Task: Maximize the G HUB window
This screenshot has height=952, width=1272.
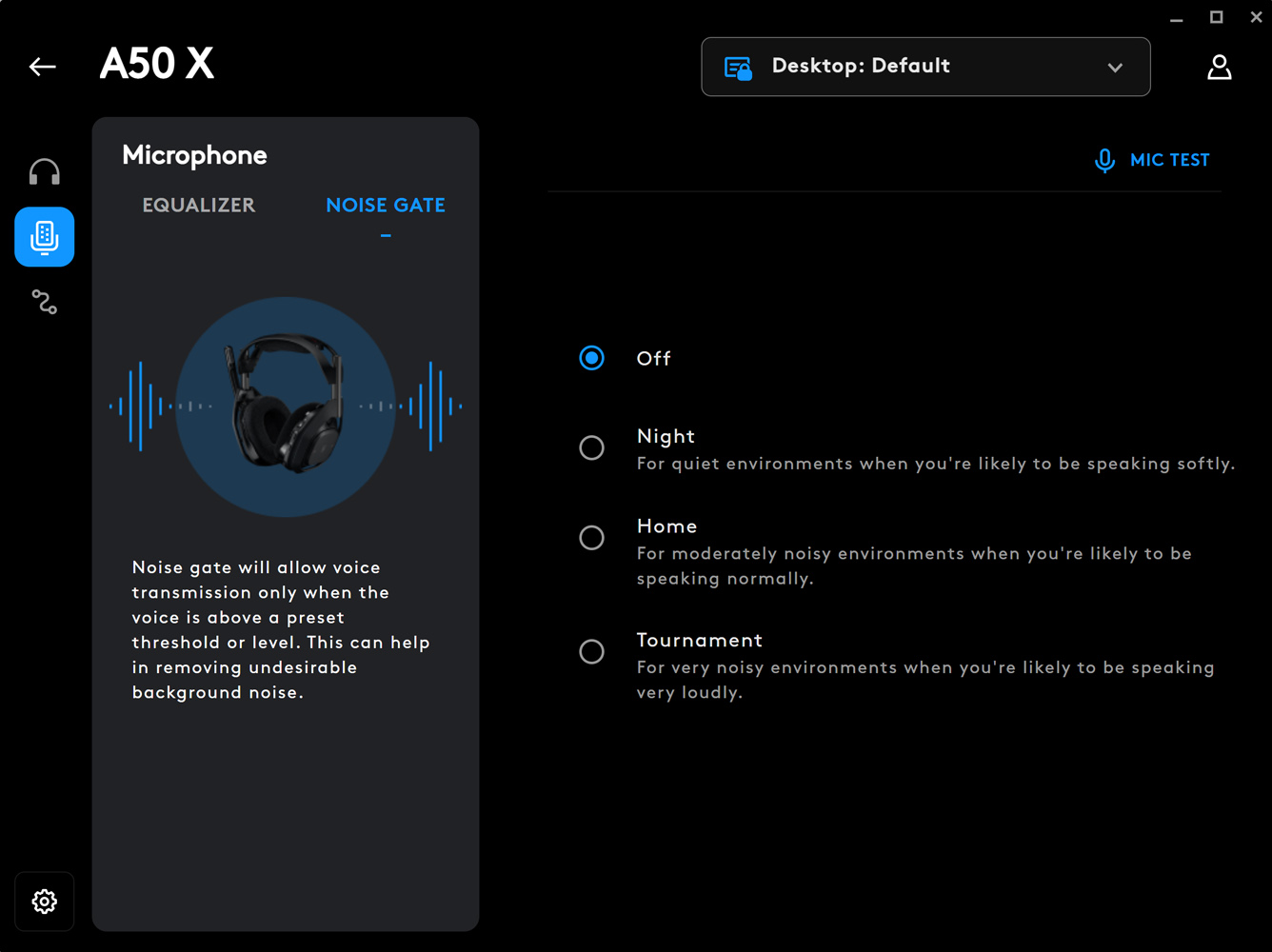Action: point(1216,17)
